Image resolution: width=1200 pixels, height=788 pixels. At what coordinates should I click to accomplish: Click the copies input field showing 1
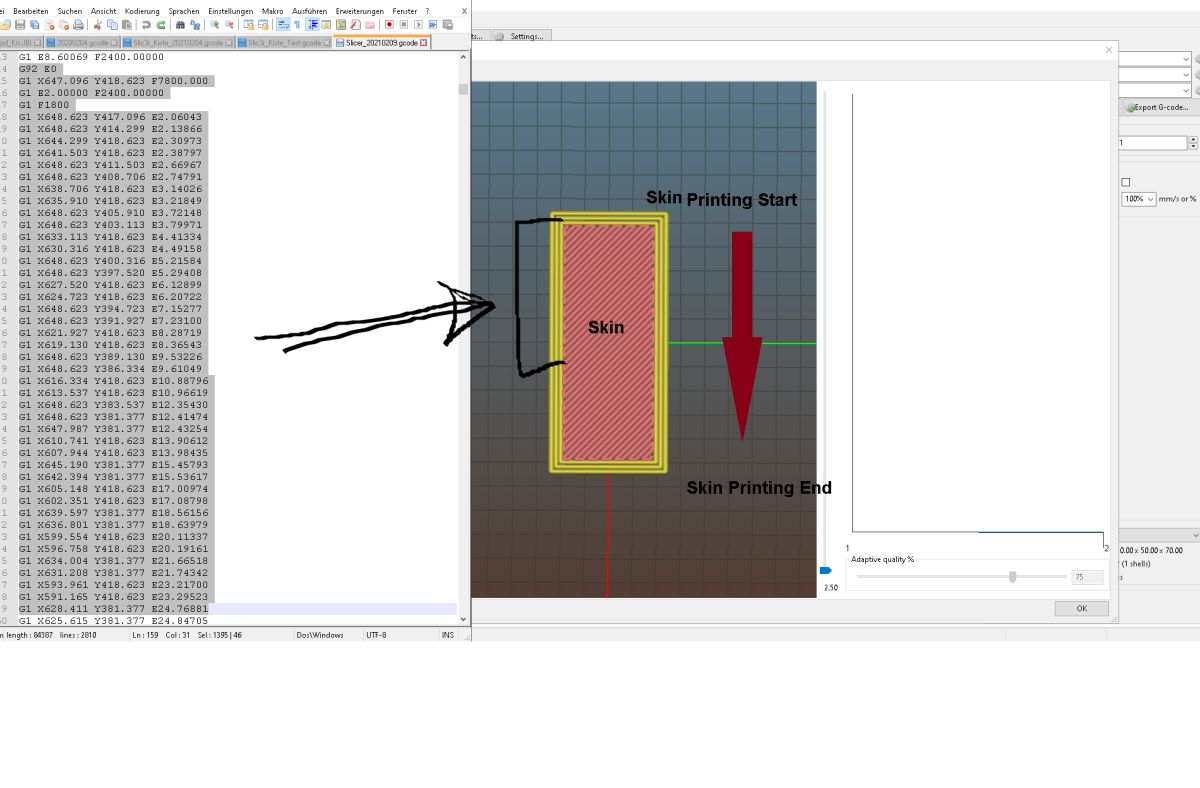(1153, 143)
